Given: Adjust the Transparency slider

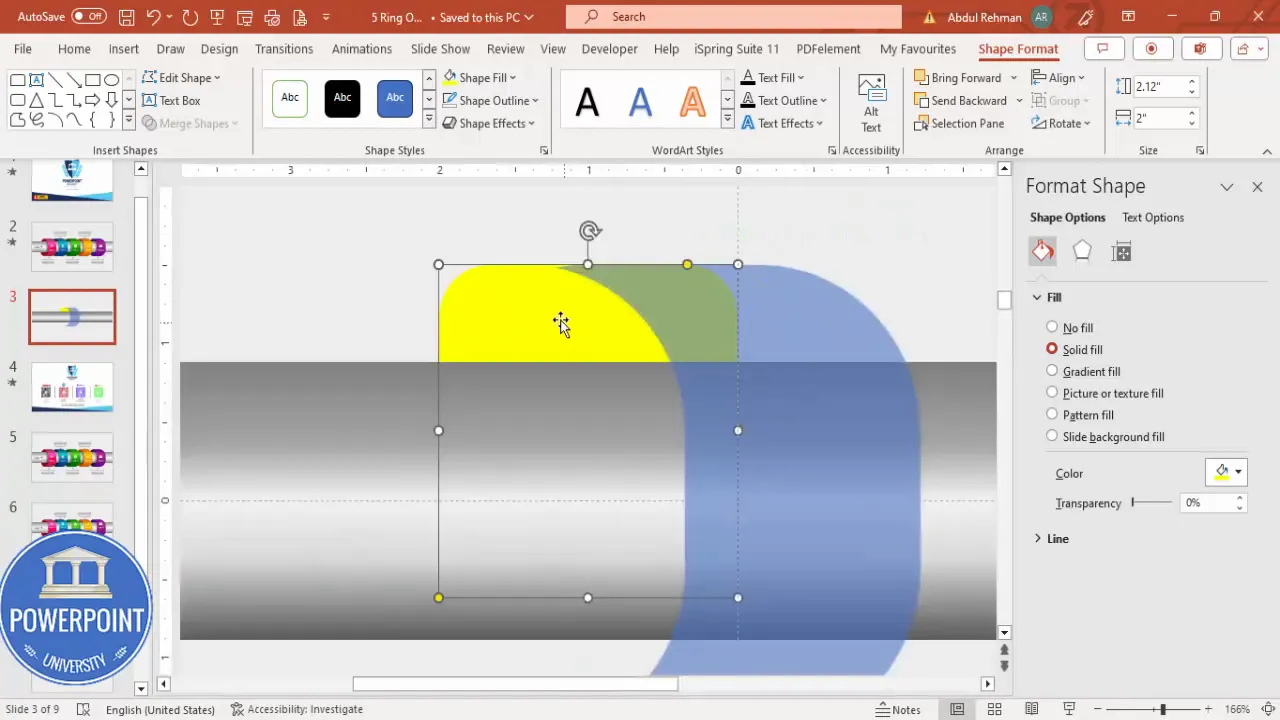Looking at the screenshot, I should tap(1152, 502).
